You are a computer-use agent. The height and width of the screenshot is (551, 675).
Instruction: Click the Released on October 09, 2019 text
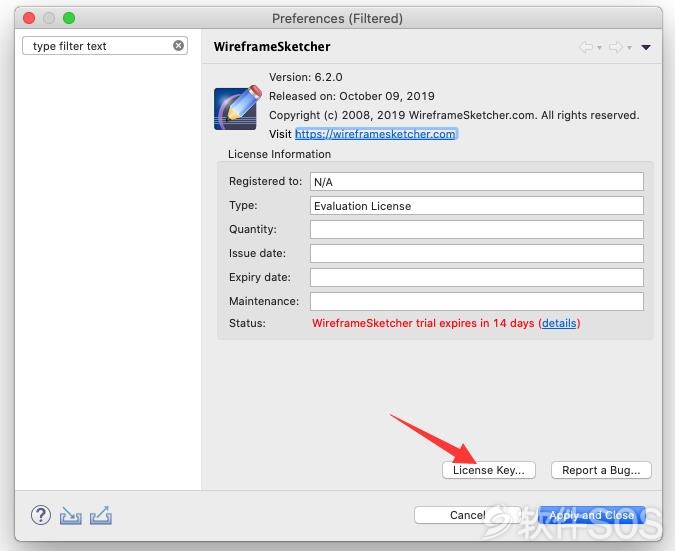(352, 96)
